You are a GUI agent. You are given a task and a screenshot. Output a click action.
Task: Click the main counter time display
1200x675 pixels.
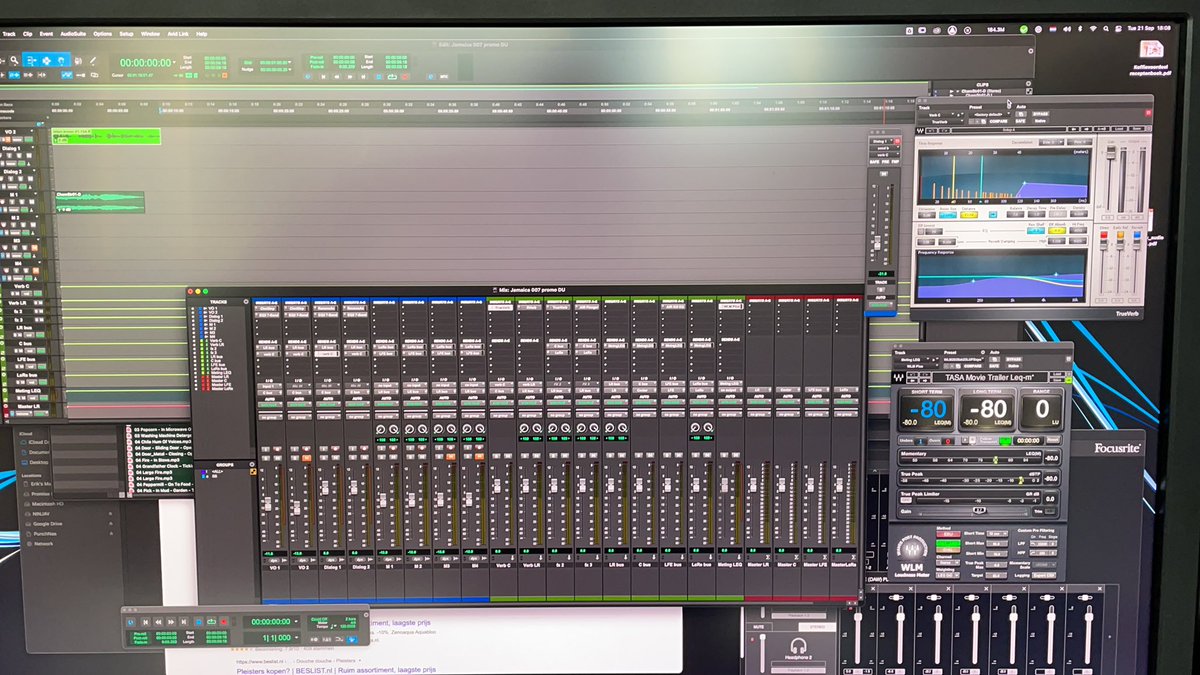pyautogui.click(x=146, y=62)
